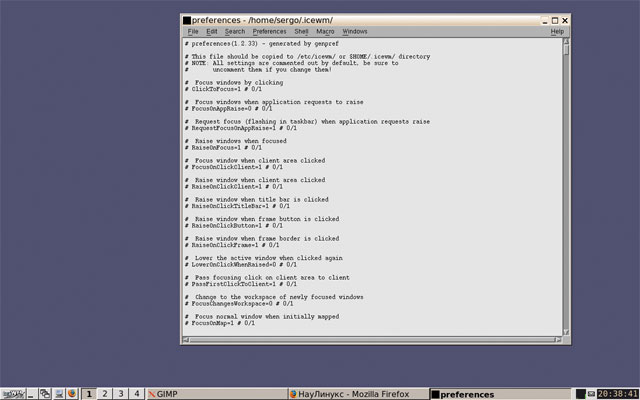Minimize the preferences editor window
Viewport: 640px width, 400px height.
point(545,20)
